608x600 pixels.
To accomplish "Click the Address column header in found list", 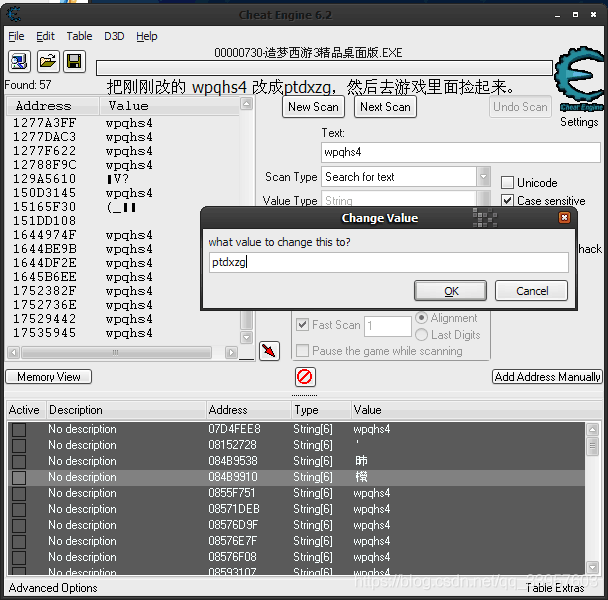I will coord(53,106).
